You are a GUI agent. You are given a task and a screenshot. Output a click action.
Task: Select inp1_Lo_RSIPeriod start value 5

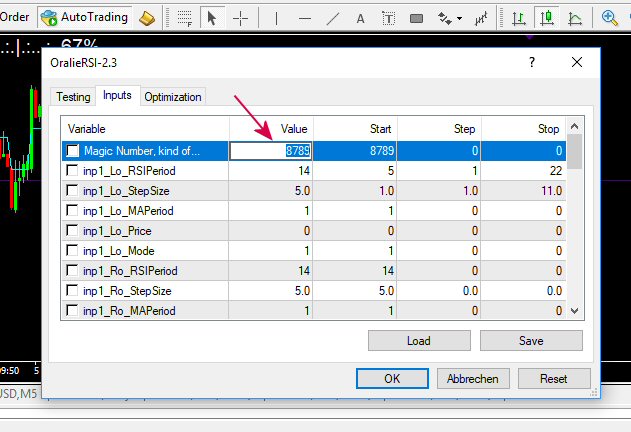[x=390, y=171]
